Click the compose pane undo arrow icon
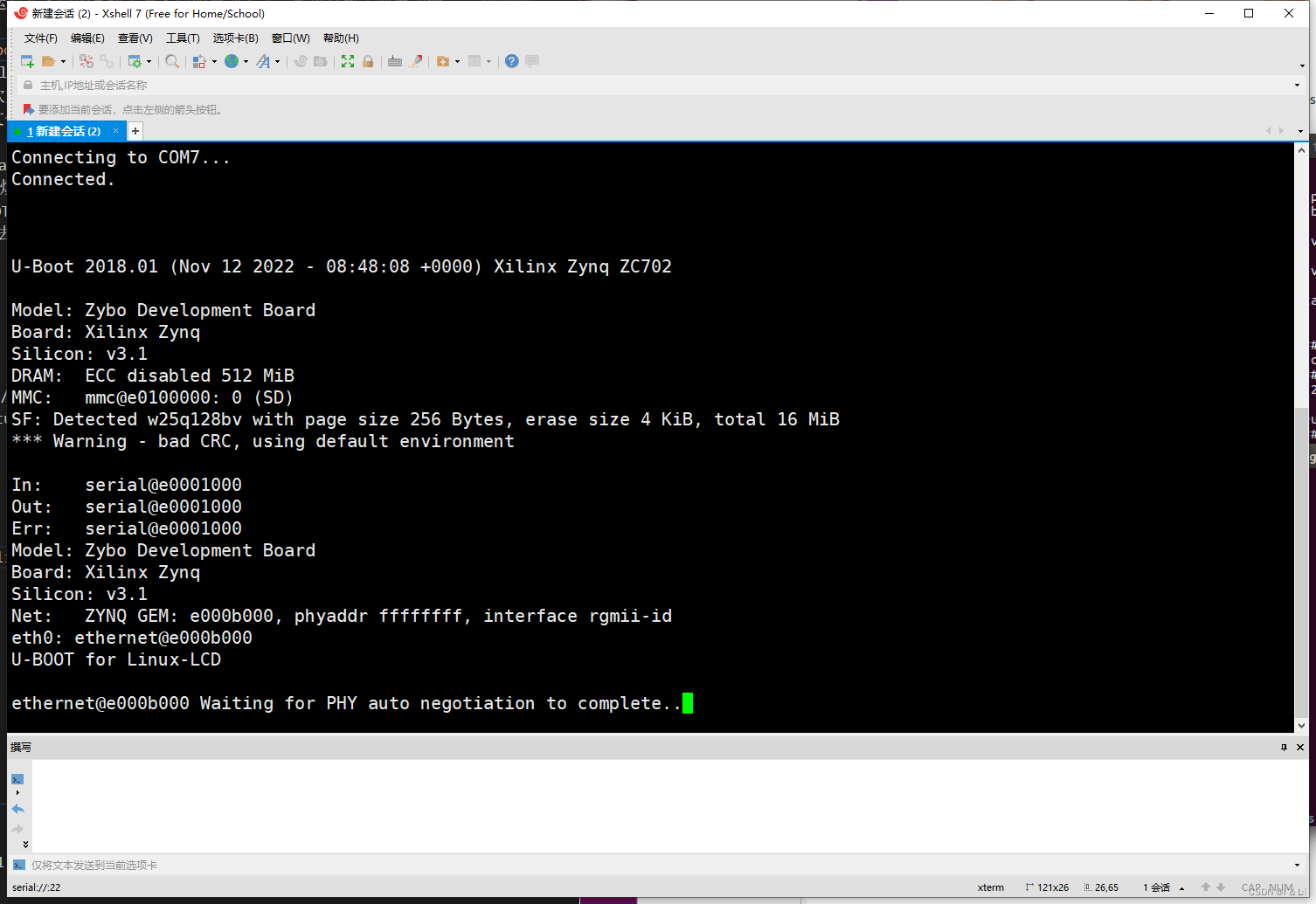Viewport: 1316px width, 904px height. tap(17, 809)
